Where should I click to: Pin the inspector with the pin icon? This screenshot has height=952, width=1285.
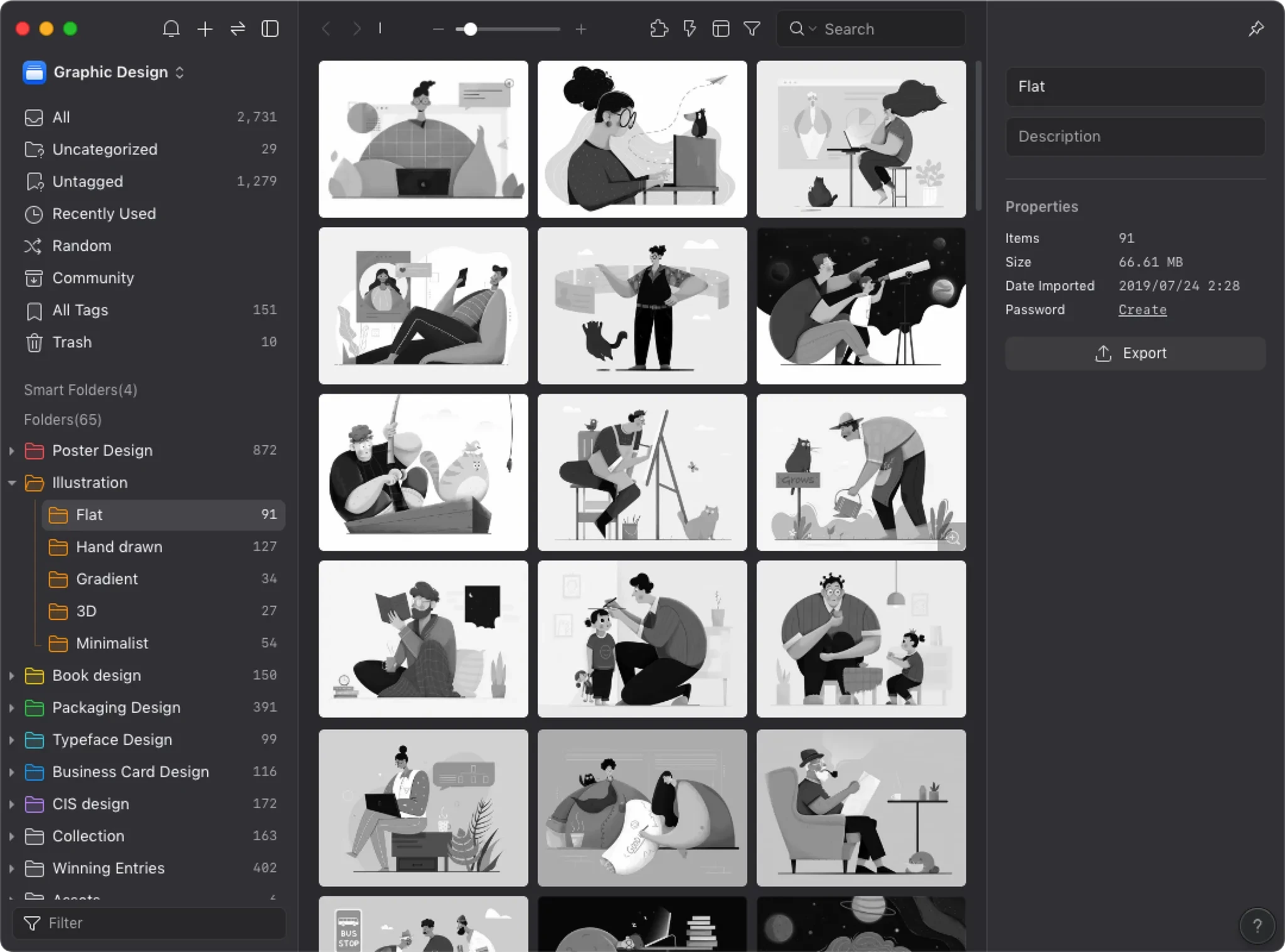[1256, 29]
